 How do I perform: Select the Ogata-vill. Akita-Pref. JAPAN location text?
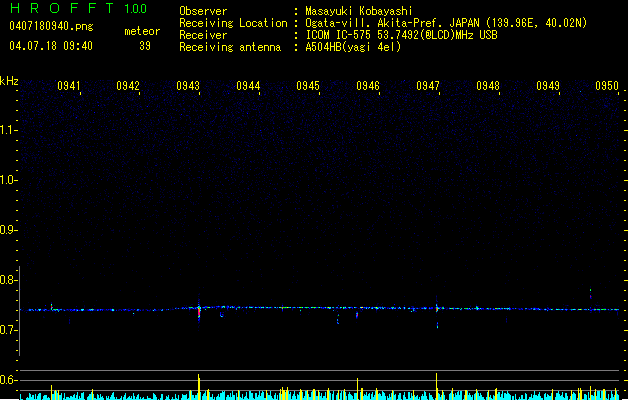446,23
